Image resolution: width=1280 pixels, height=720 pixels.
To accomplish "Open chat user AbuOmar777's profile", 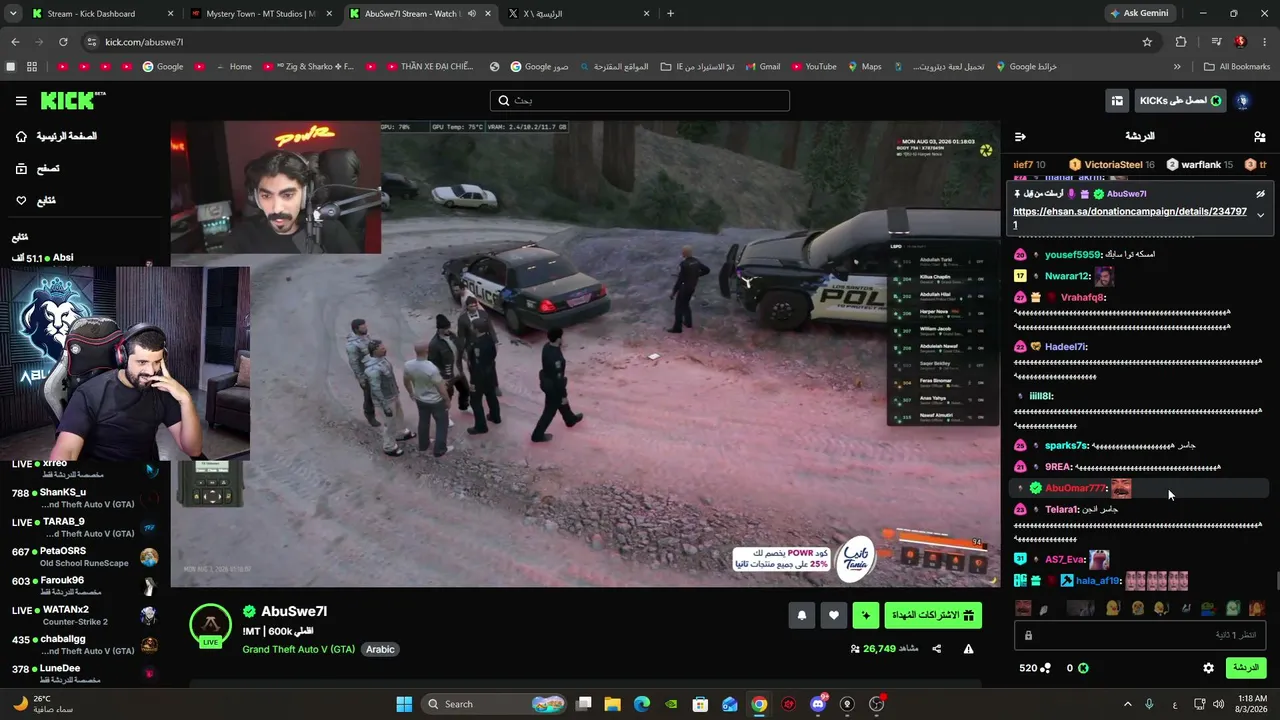I will [x=1075, y=488].
